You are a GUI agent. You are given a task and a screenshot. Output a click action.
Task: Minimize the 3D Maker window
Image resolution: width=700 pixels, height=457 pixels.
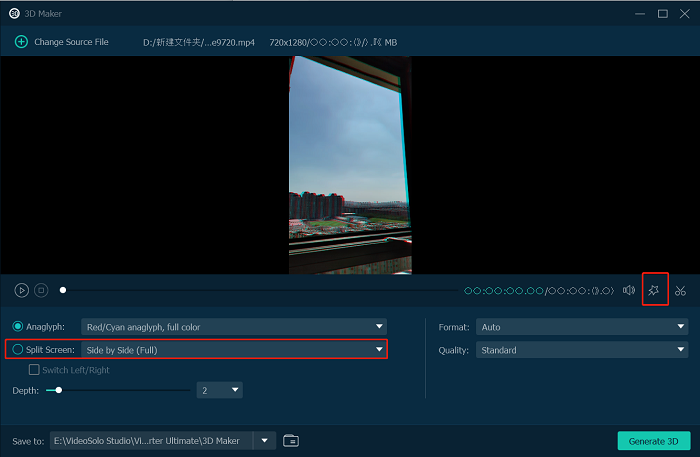tap(640, 14)
